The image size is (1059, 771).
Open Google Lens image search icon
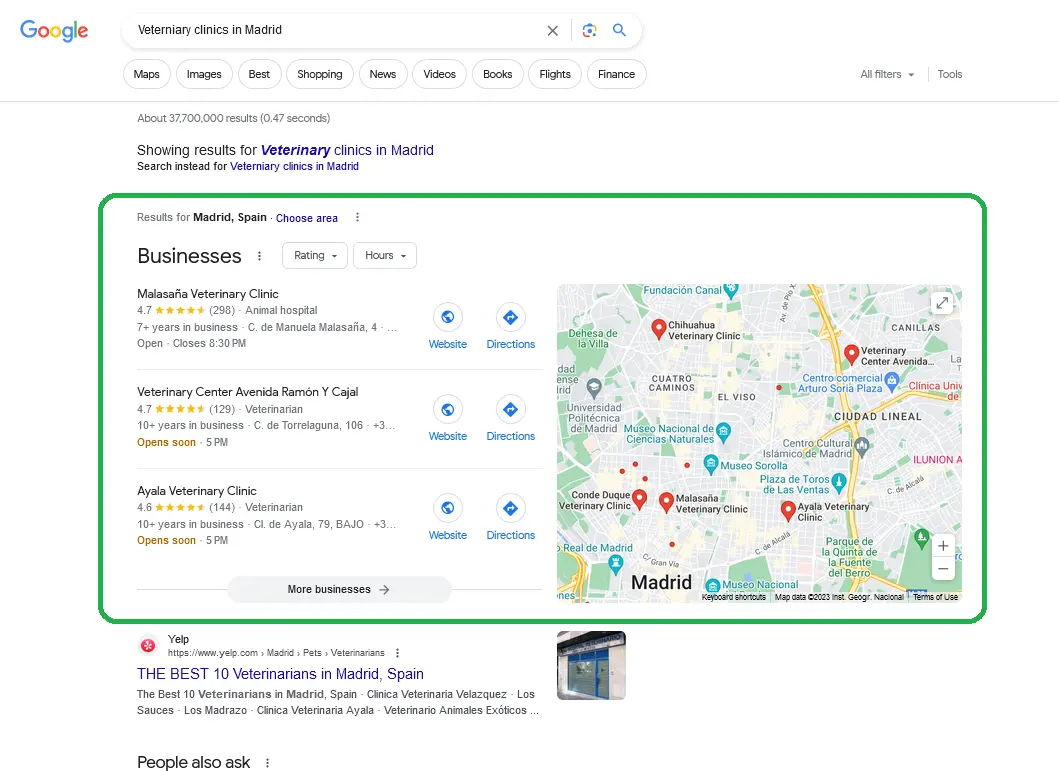pos(590,30)
